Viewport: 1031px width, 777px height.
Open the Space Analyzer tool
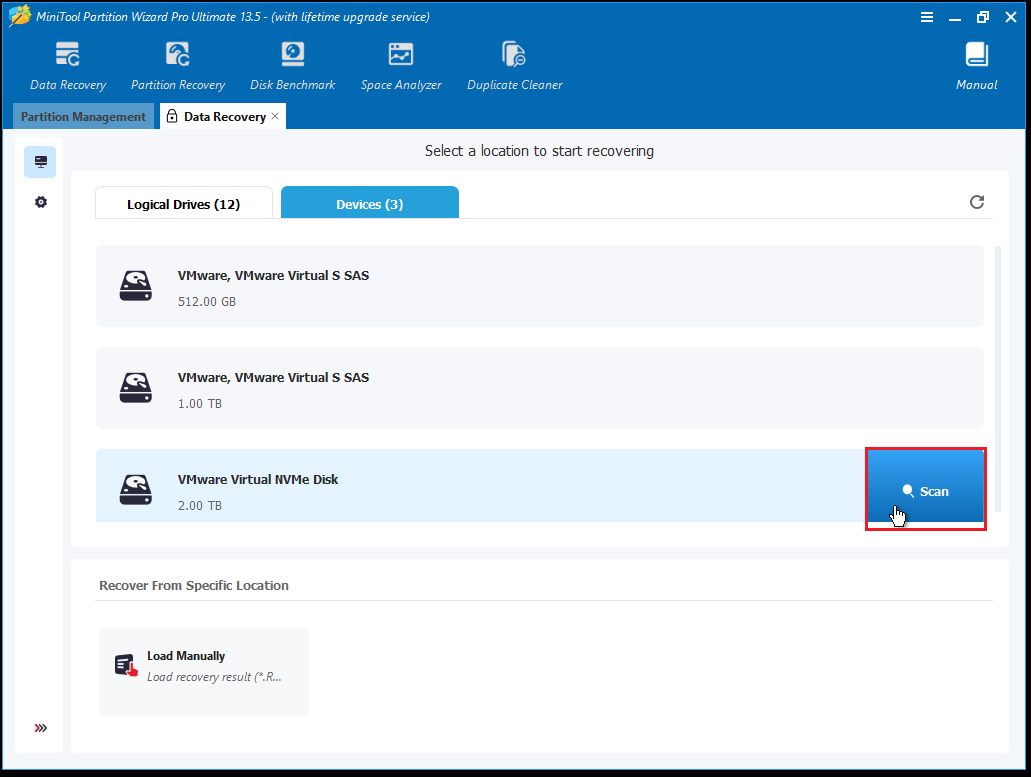[400, 66]
